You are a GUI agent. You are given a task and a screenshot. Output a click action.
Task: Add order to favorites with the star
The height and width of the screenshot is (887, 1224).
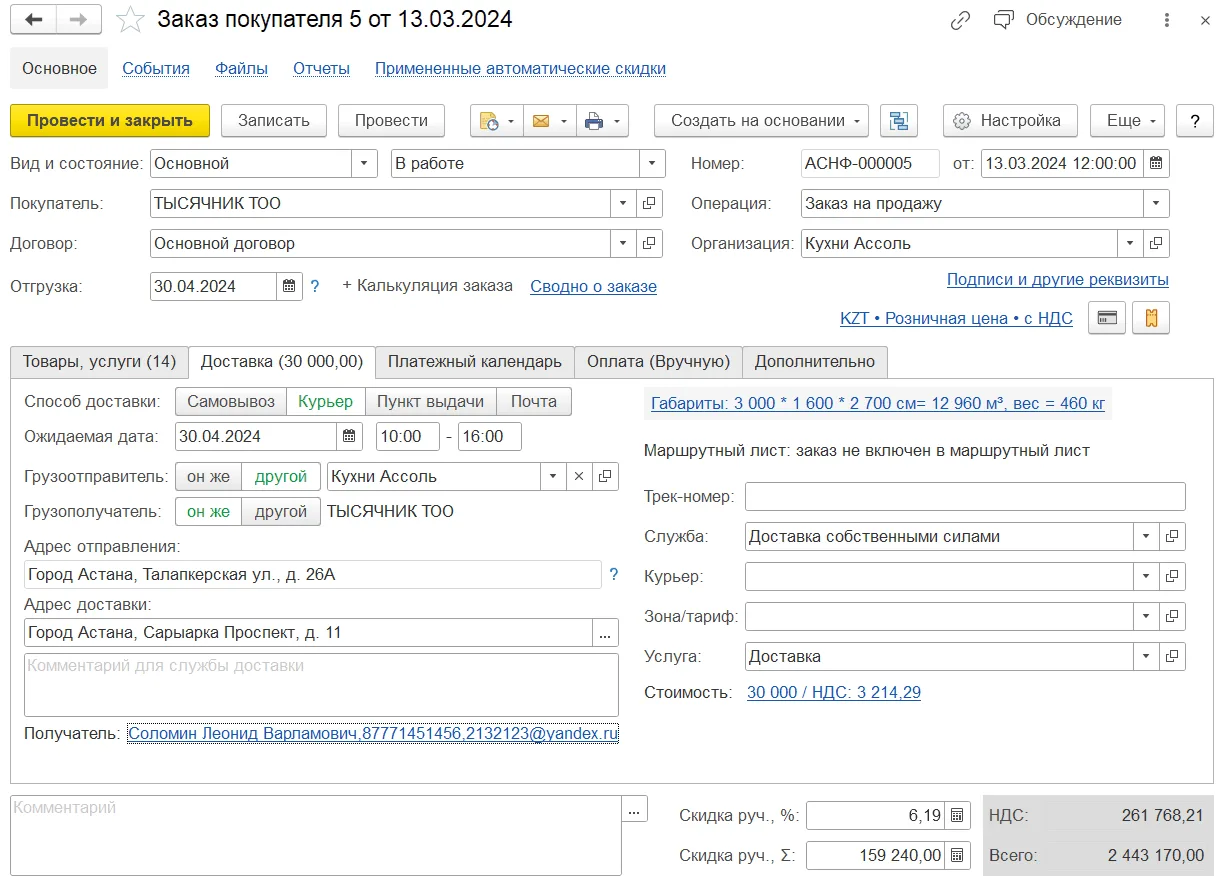(128, 20)
